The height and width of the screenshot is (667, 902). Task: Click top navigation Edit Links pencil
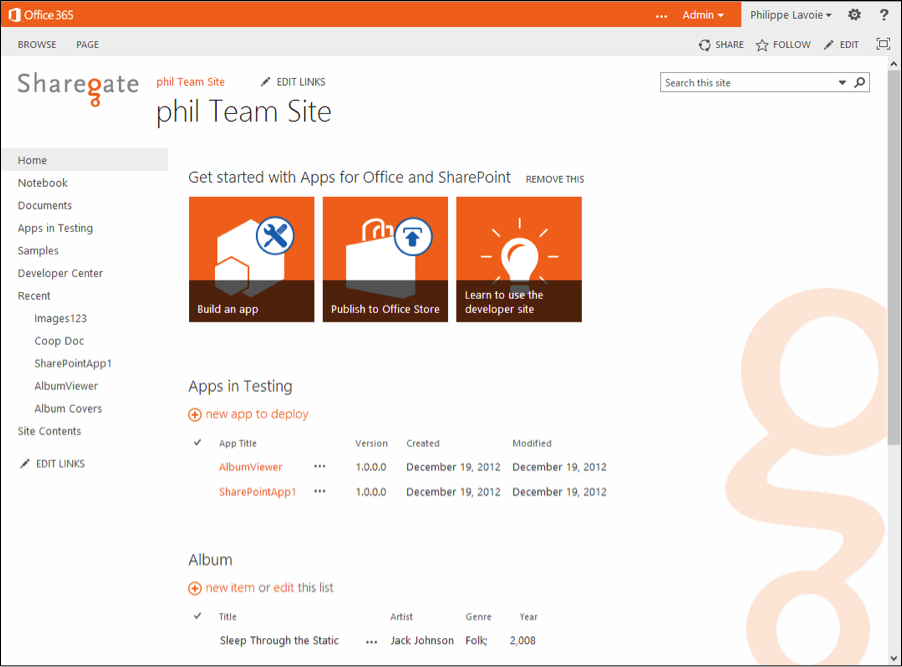265,82
